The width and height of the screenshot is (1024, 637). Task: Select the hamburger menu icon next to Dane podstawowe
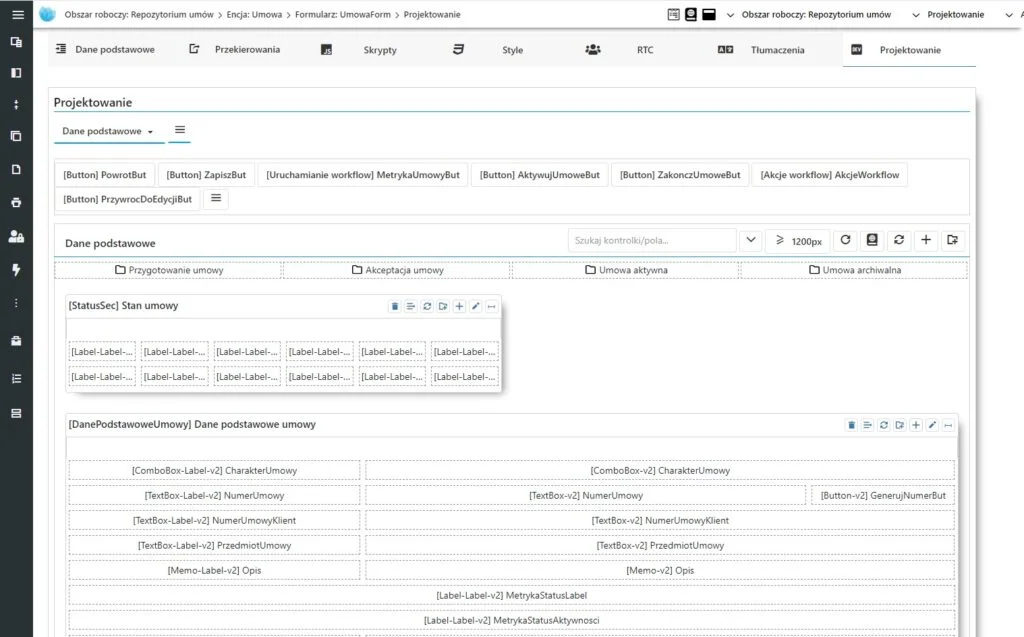(178, 130)
